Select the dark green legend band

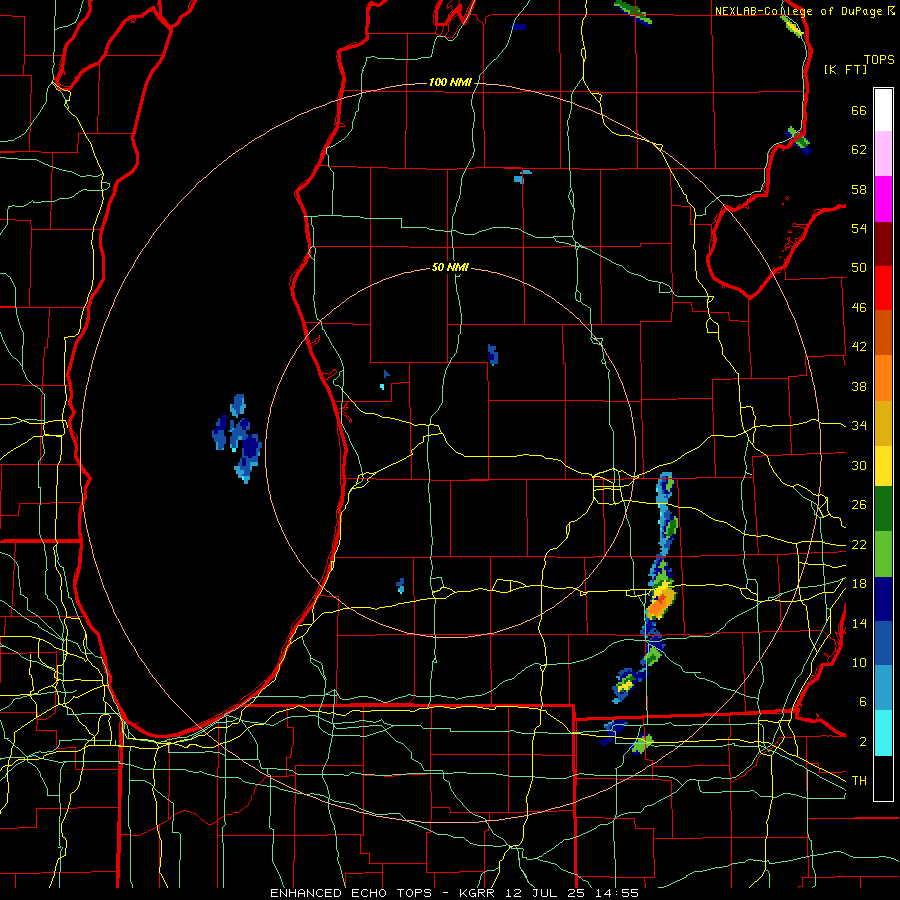883,509
